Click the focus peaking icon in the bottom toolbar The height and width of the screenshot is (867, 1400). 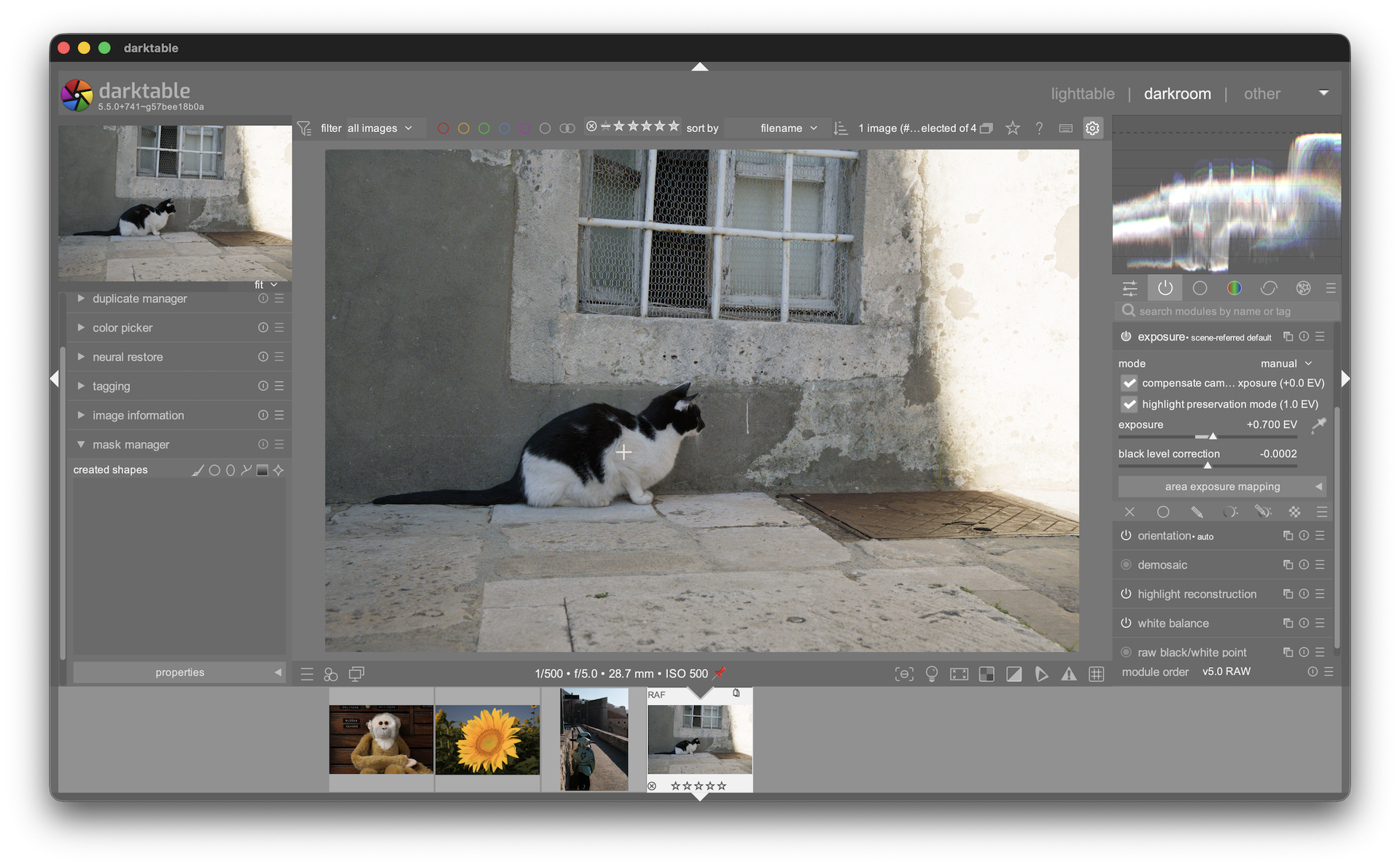tap(904, 674)
